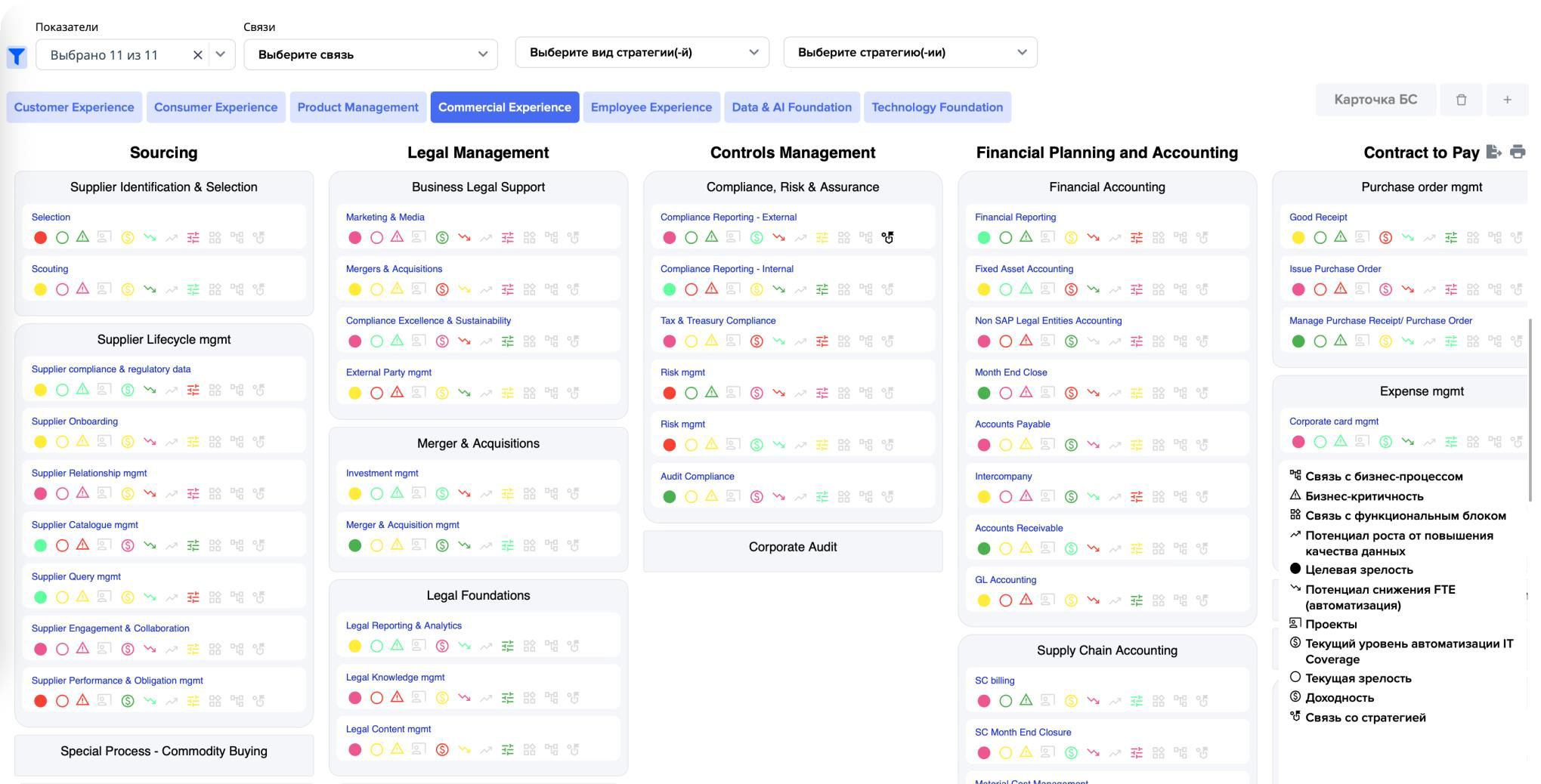Expand the Показатели dropdown arrow
The image size is (1541, 784).
(221, 54)
